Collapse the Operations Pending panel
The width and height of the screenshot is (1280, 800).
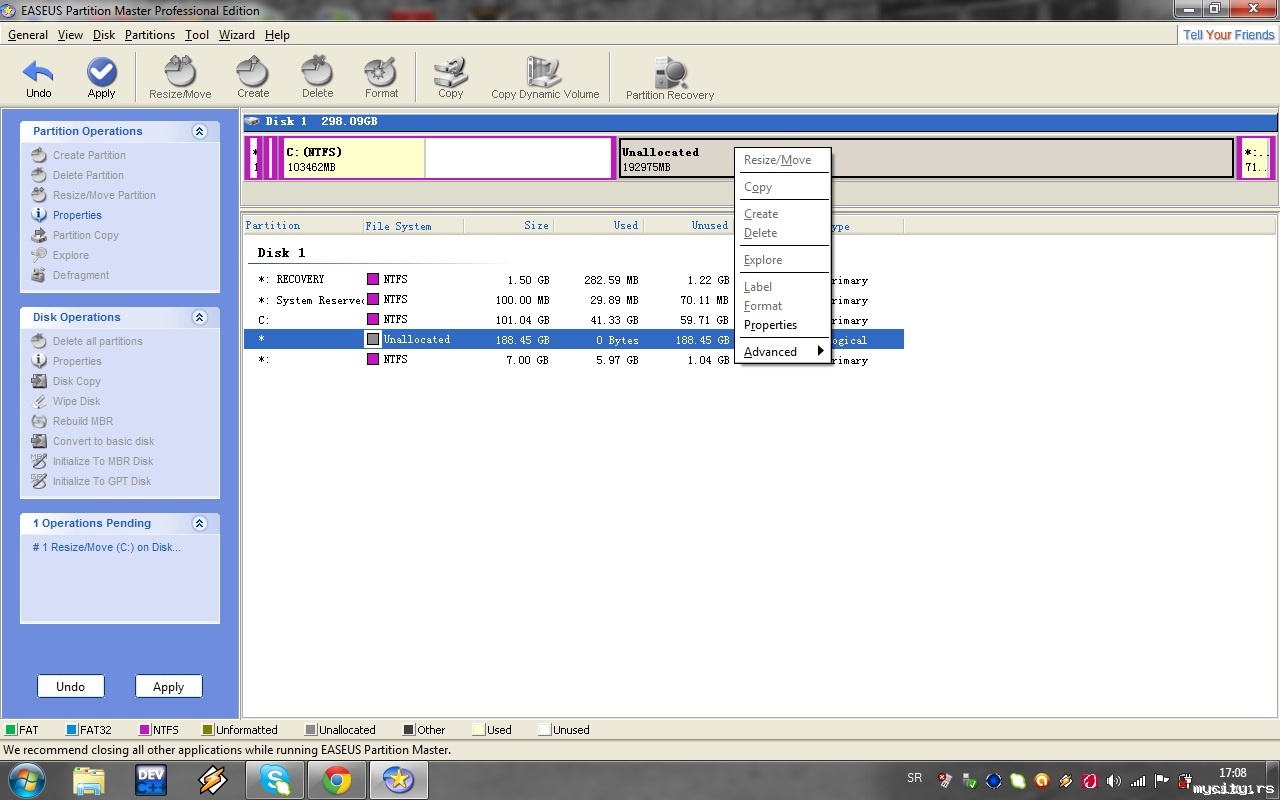tap(199, 524)
